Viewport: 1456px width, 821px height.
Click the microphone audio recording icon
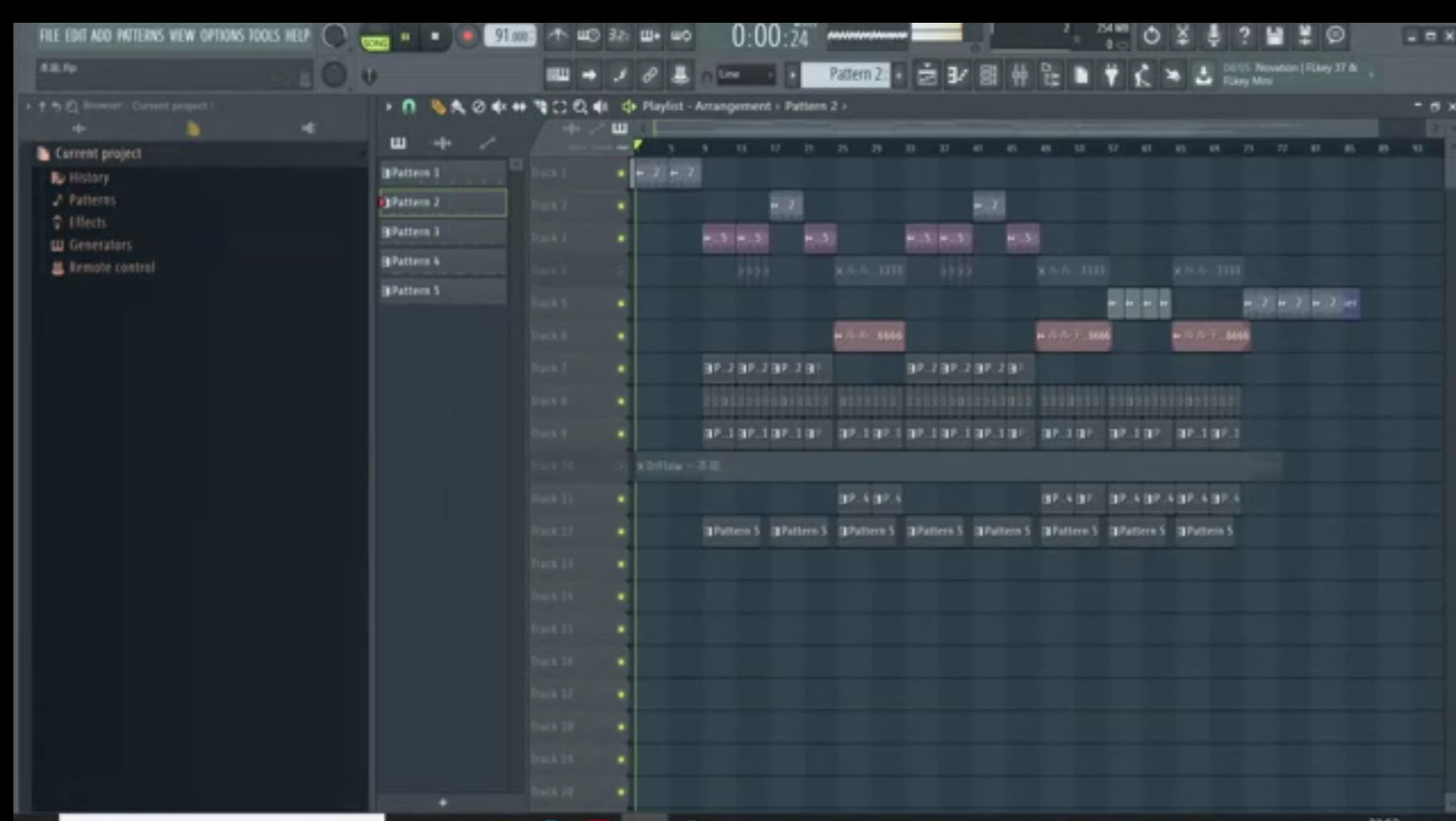click(1214, 36)
